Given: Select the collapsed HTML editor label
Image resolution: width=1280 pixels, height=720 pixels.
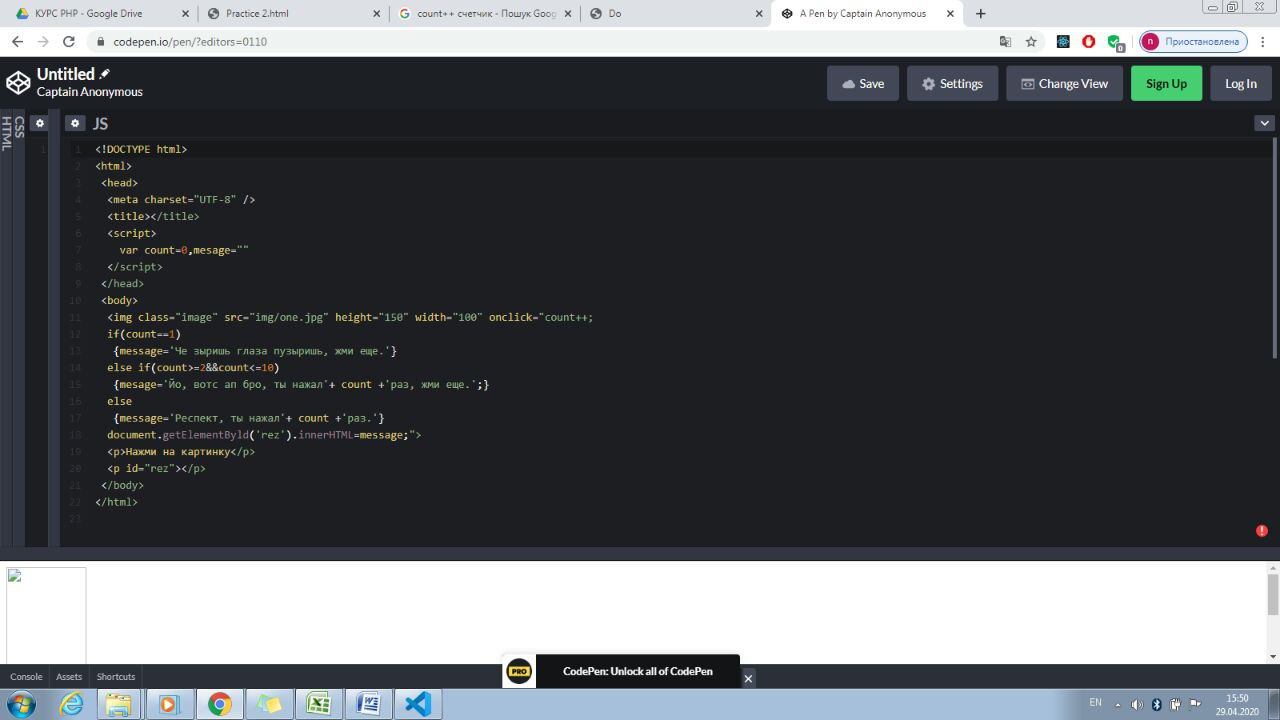Looking at the screenshot, I should (x=7, y=133).
